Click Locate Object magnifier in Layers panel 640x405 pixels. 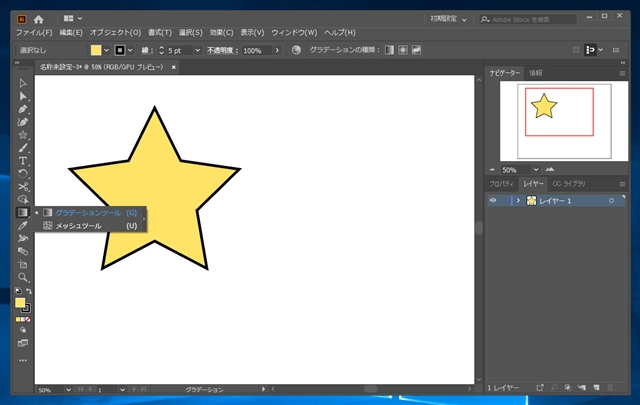pyautogui.click(x=554, y=387)
